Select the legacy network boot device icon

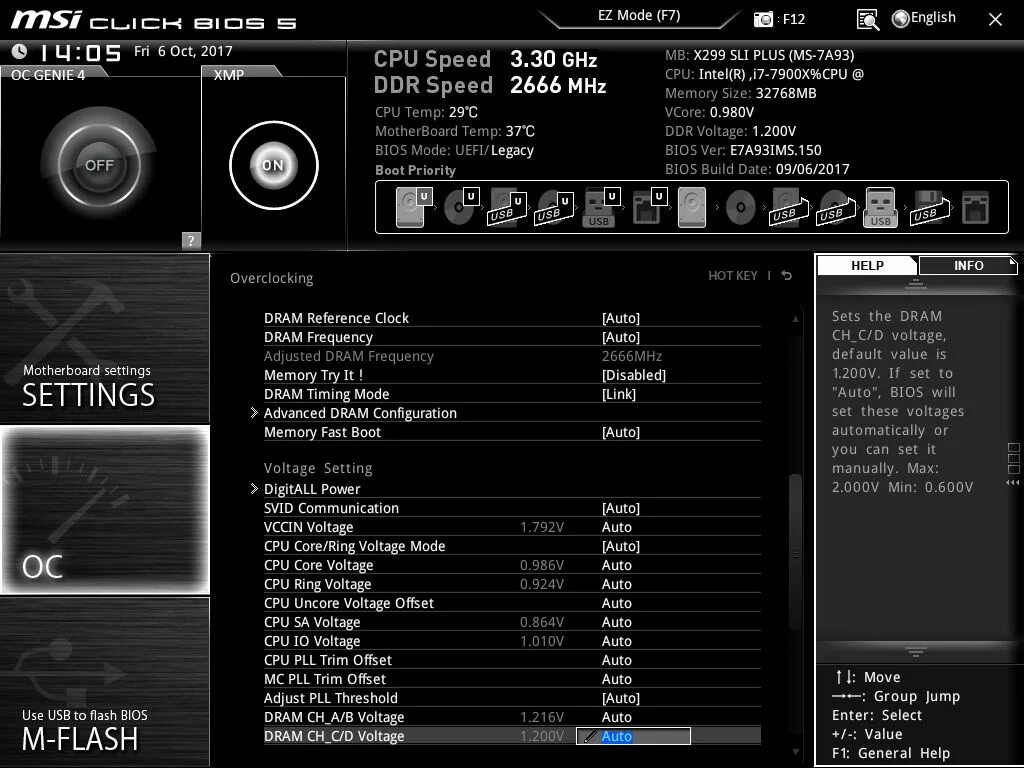tap(976, 208)
